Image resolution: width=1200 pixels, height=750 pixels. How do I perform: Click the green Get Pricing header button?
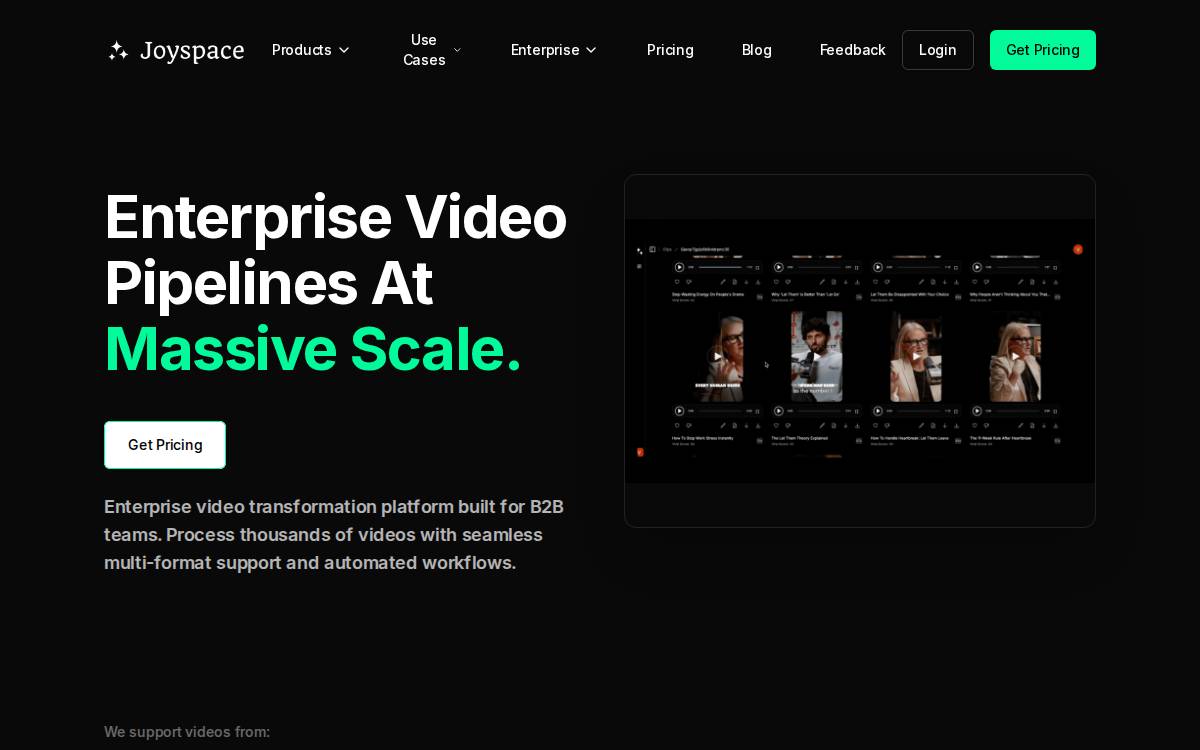tap(1043, 50)
